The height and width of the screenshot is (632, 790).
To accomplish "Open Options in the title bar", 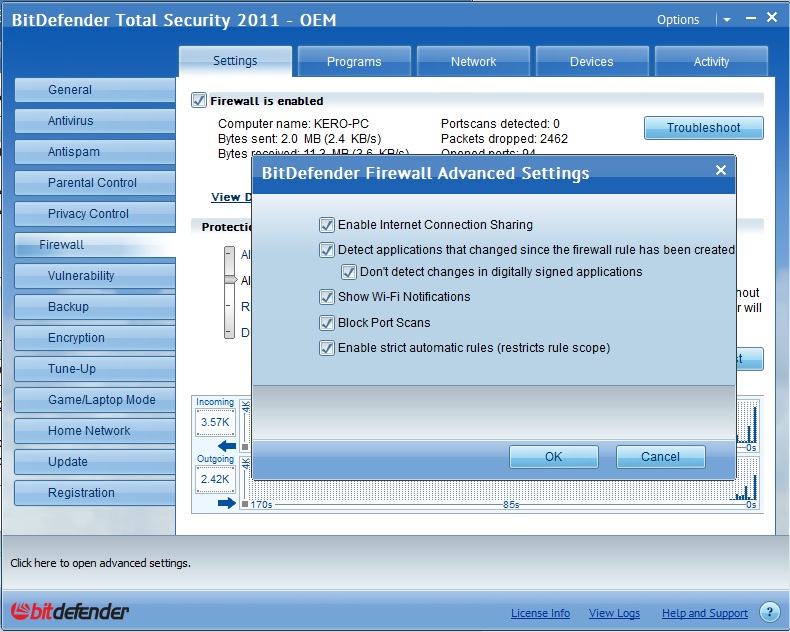I will (x=678, y=20).
